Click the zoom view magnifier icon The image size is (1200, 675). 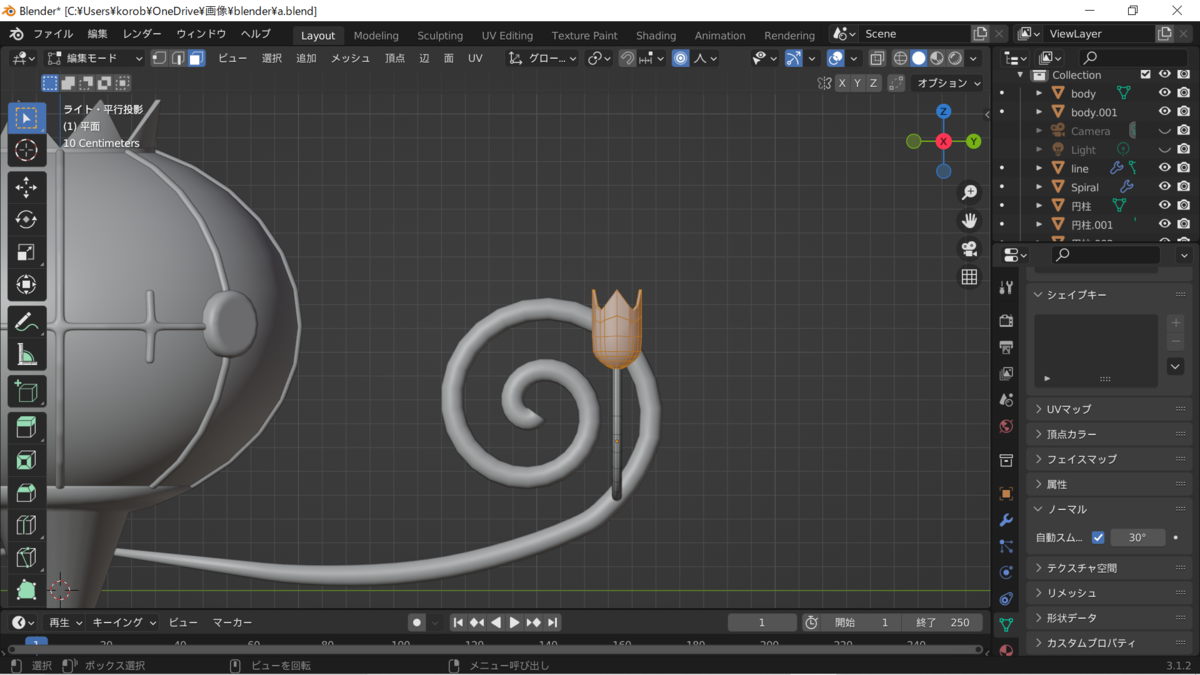click(x=969, y=193)
